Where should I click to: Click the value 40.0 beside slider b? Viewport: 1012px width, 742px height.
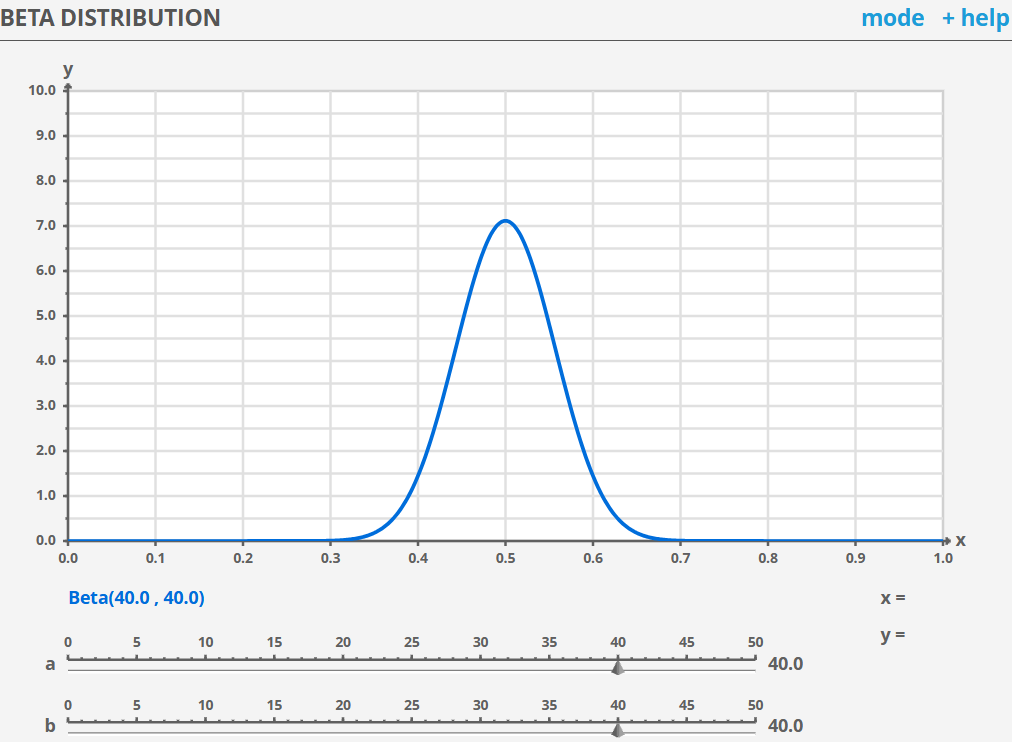click(785, 726)
